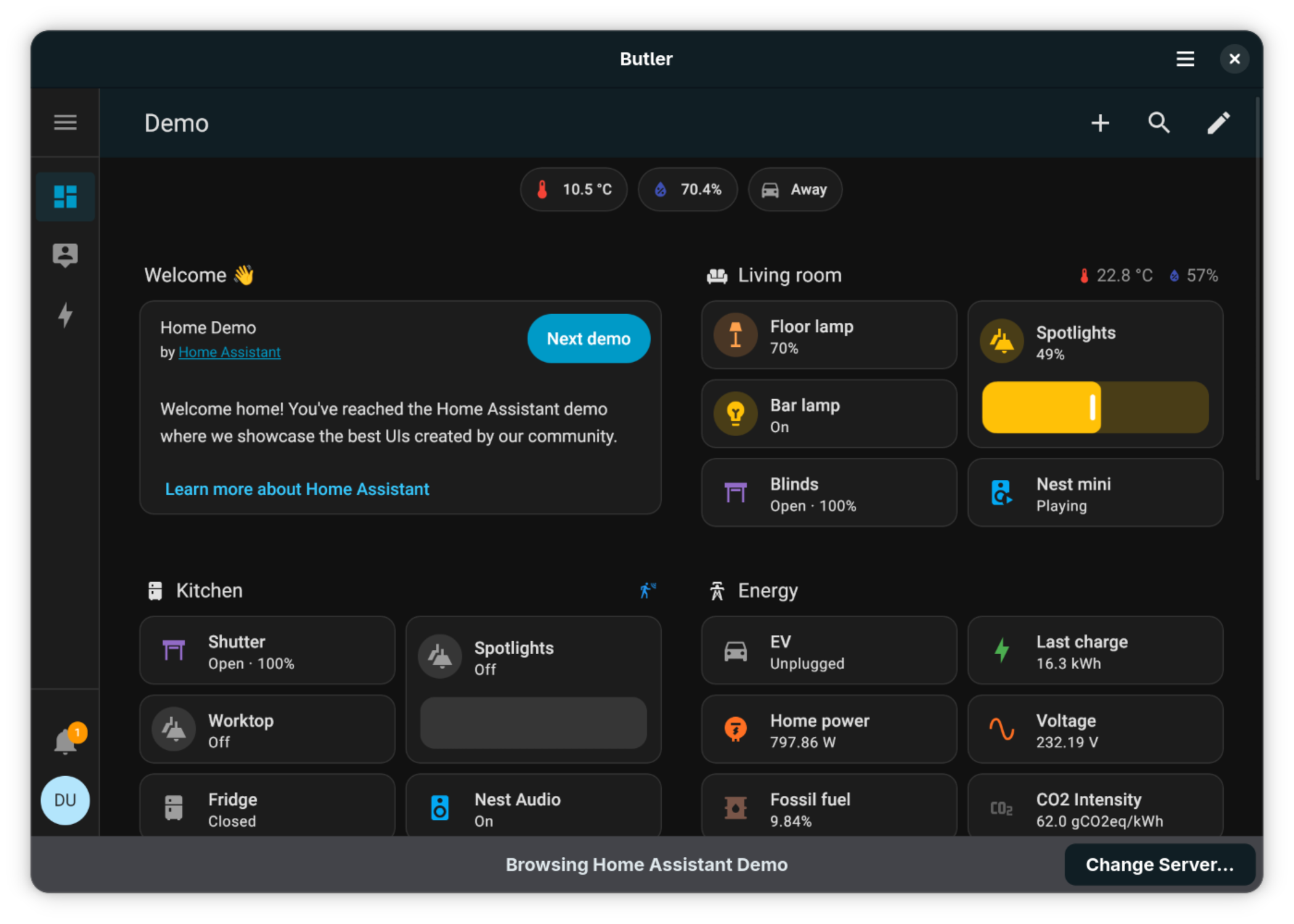This screenshot has height=924, width=1294.
Task: Open Learn more about Home Assistant link
Action: [x=297, y=489]
